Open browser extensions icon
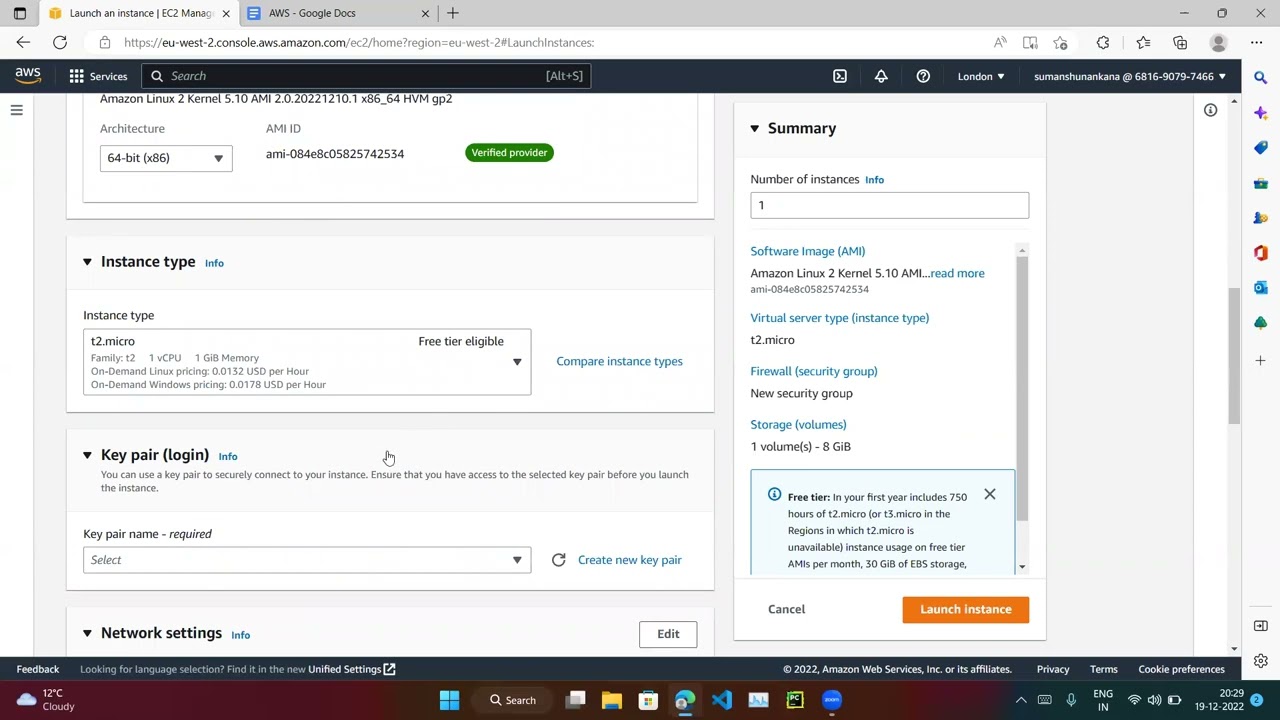This screenshot has height=720, width=1280. 1103,42
